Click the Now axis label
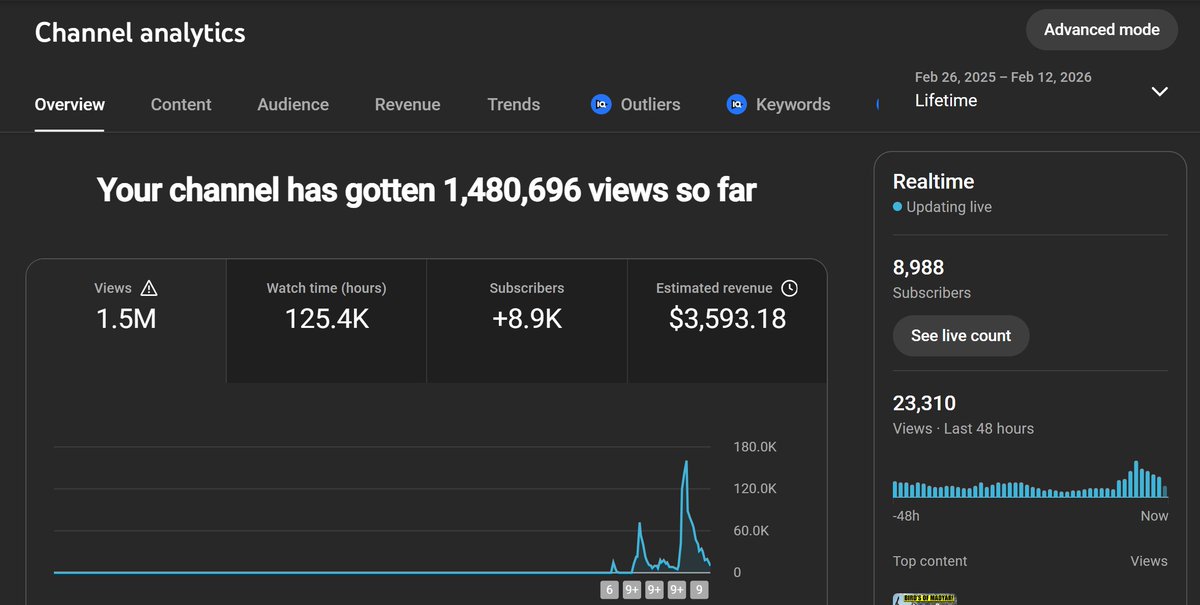Image resolution: width=1200 pixels, height=605 pixels. (1154, 516)
